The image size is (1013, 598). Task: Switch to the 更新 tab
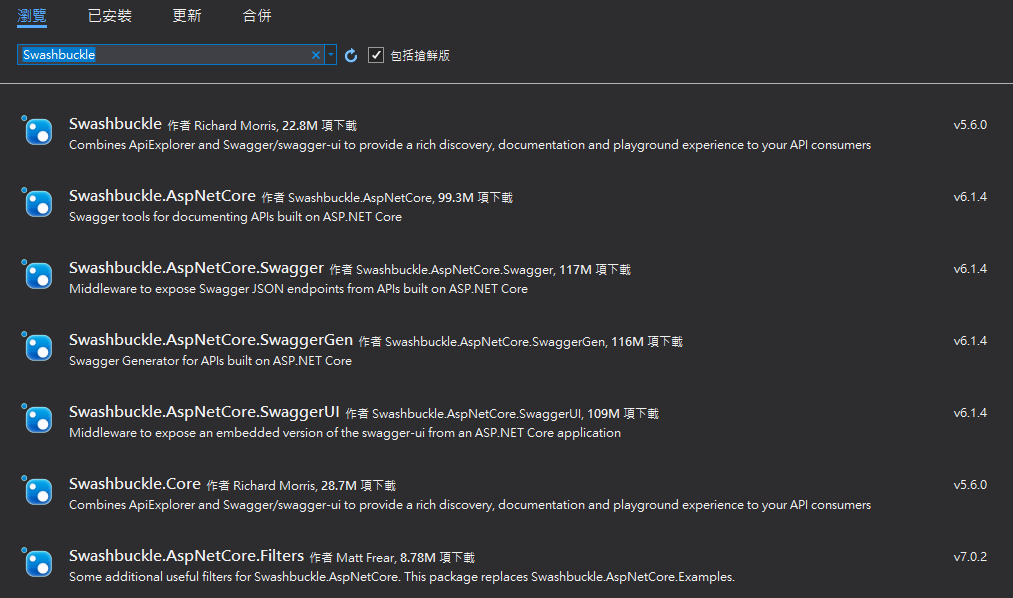click(187, 15)
